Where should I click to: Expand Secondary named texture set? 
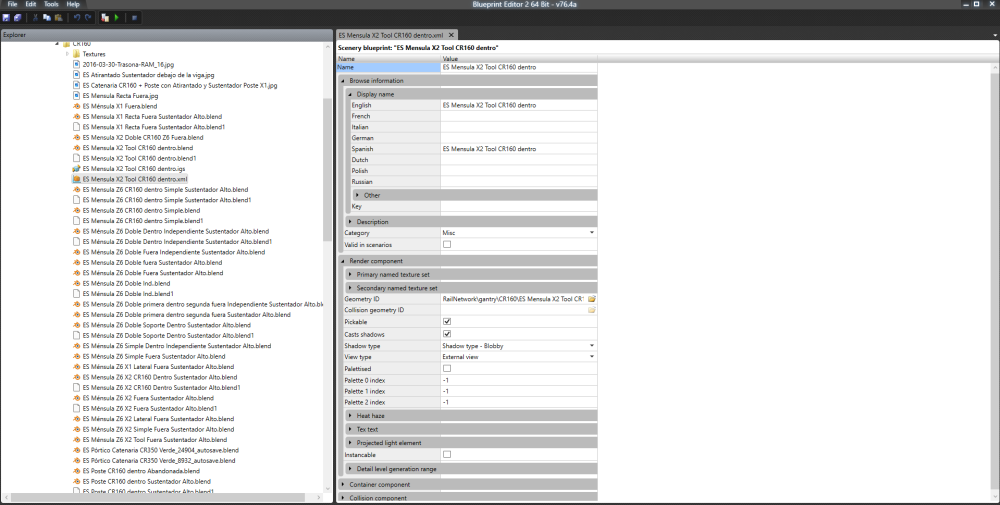[x=350, y=288]
